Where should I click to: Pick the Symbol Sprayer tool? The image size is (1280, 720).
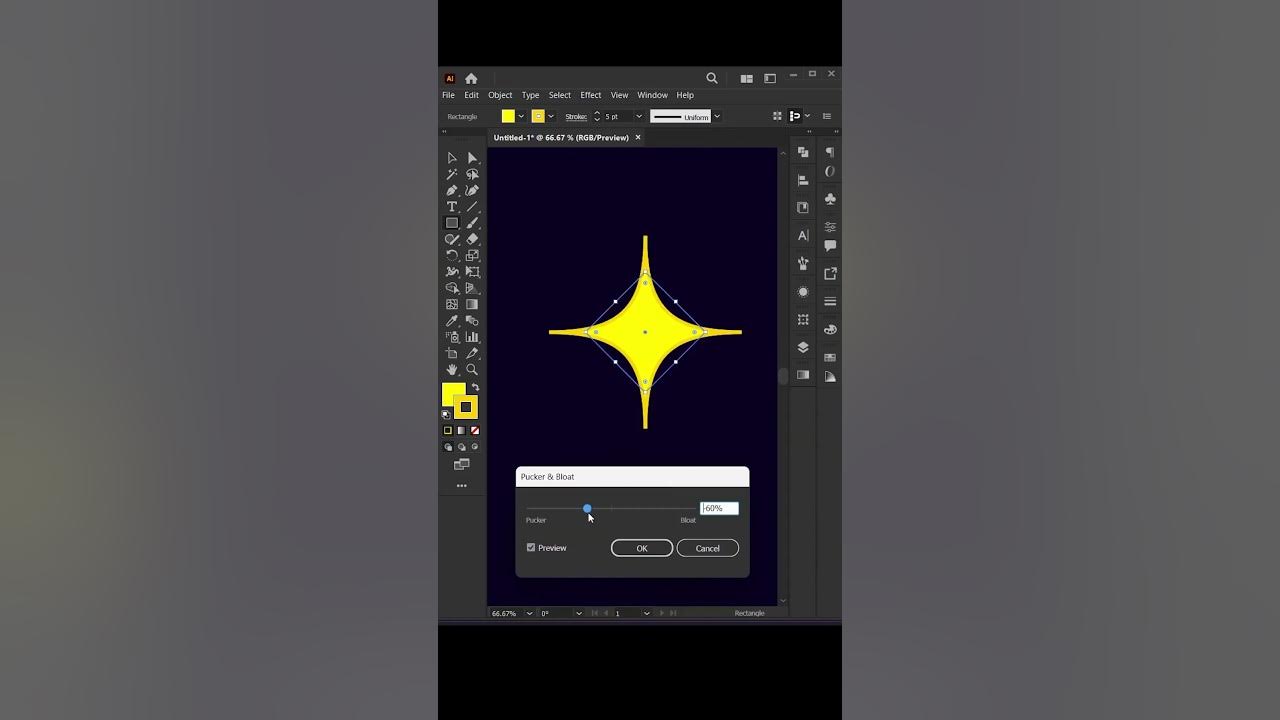click(452, 337)
